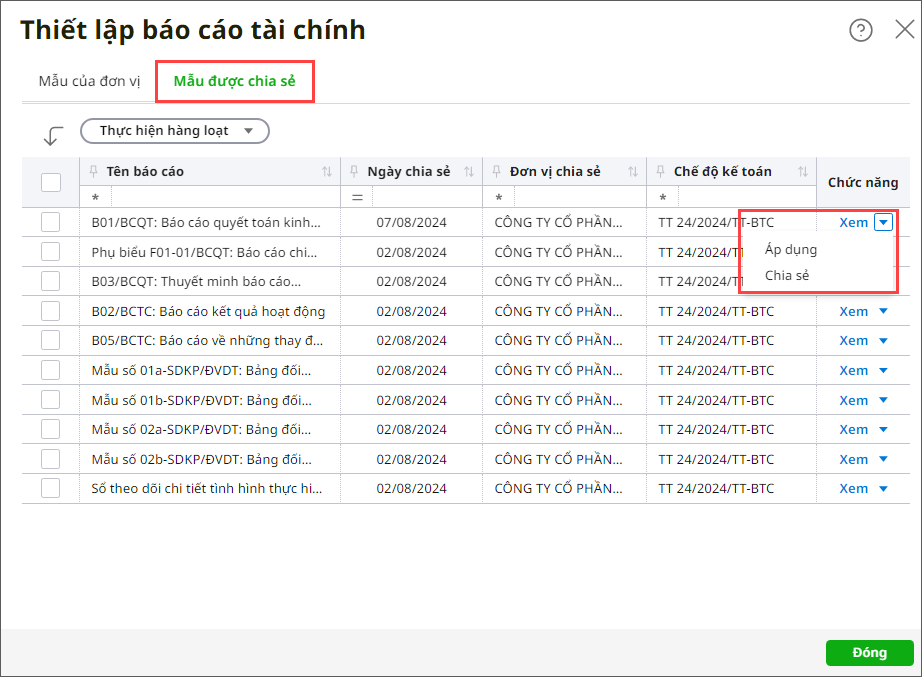Focus the Đơn vị chia sẻ filter field
This screenshot has width=922, height=677.
580,197
